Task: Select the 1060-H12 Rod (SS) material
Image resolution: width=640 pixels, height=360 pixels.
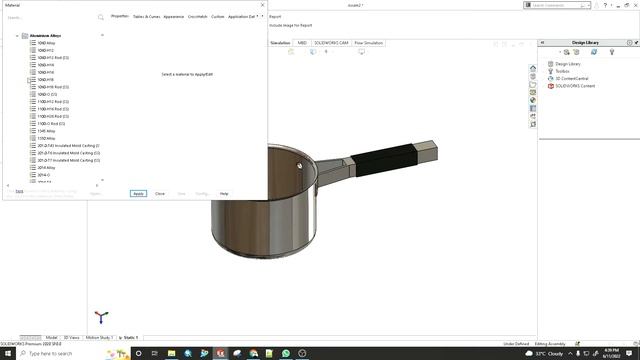Action: pos(53,58)
